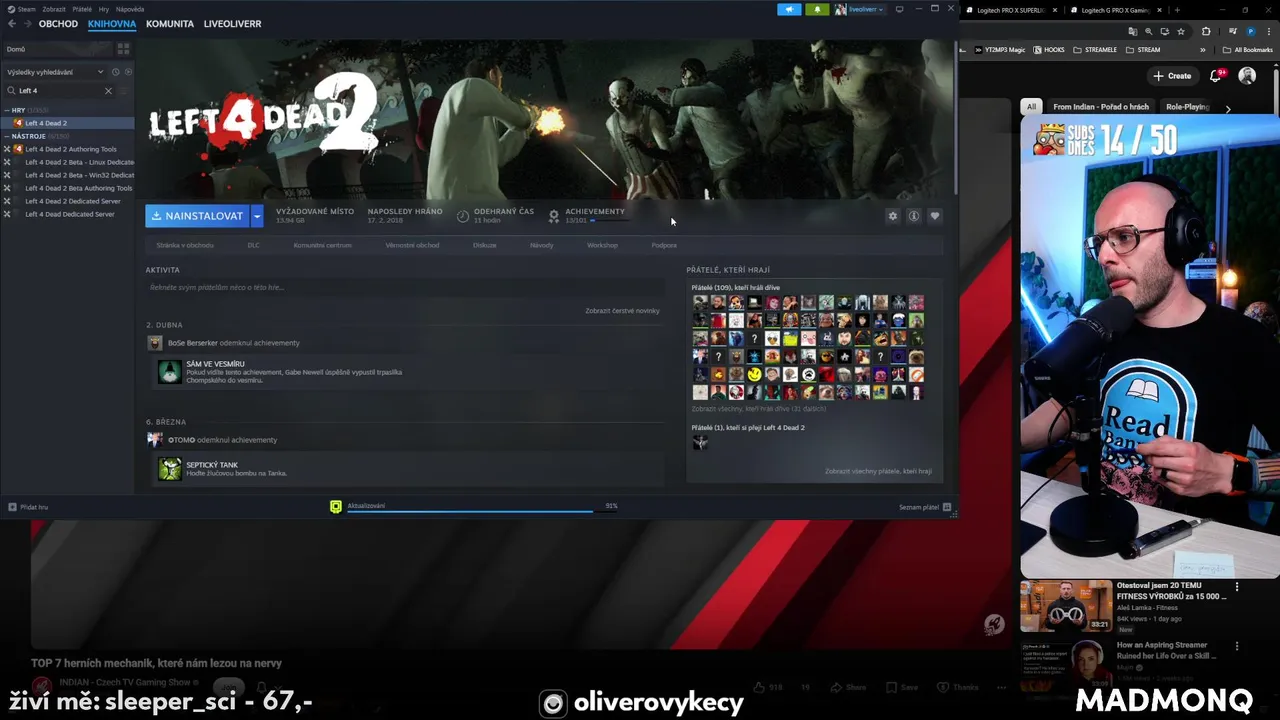Open Chrome extensions puzzle icon
Viewport: 1280px width, 720px height.
pos(1205,31)
